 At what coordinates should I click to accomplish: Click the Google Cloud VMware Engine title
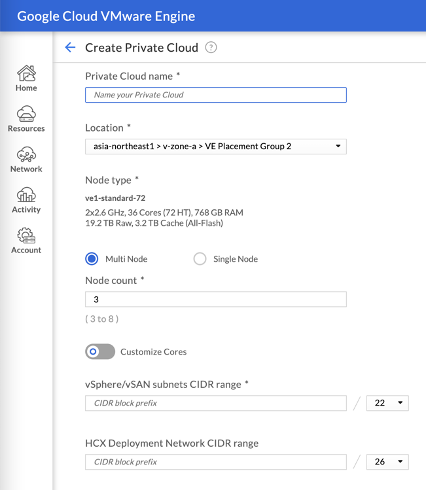[x=106, y=16]
